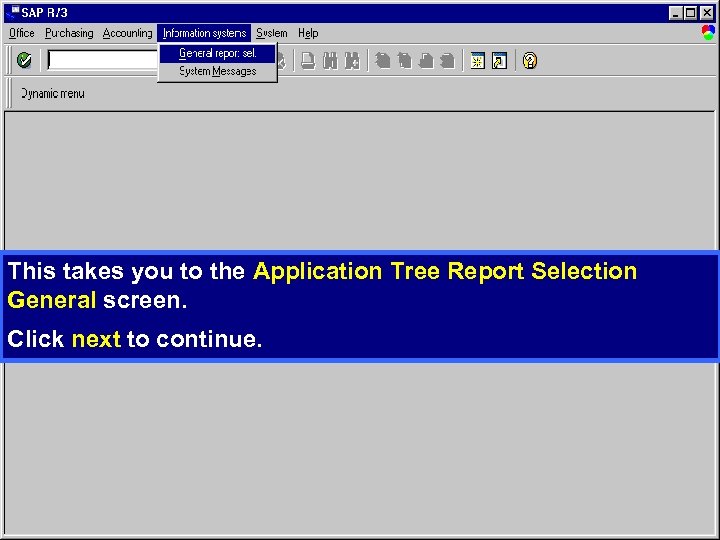Select General report sel. menu entry

pyautogui.click(x=218, y=53)
